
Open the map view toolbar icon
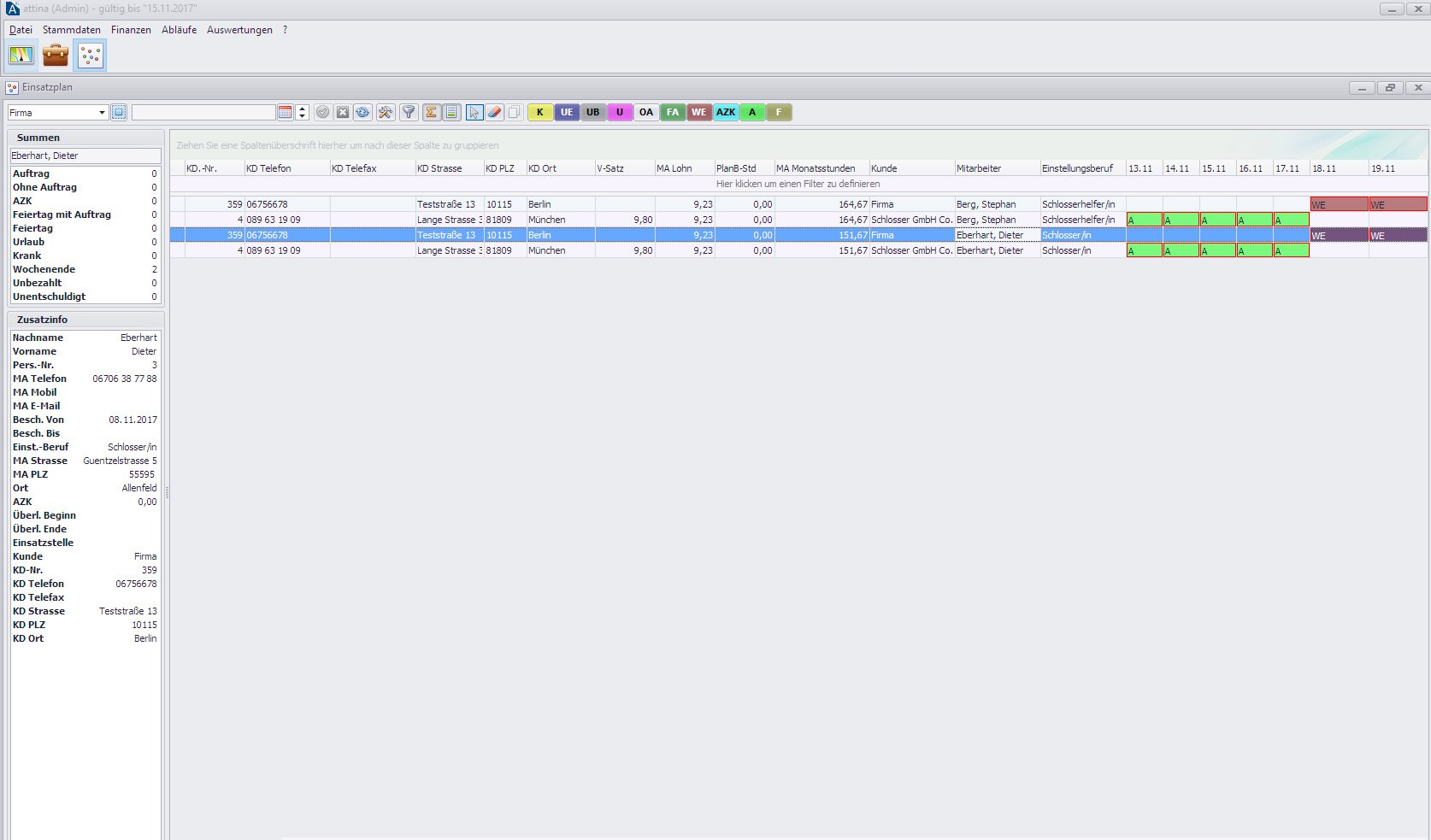[x=21, y=56]
